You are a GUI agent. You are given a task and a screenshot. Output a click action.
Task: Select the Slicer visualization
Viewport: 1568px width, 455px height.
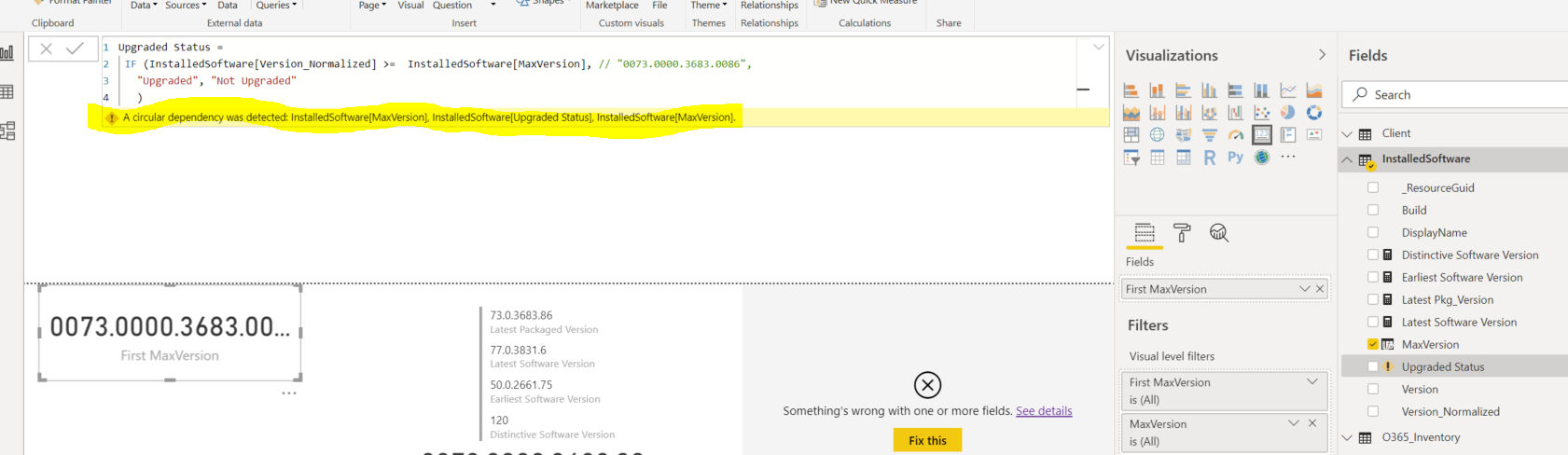click(1131, 158)
